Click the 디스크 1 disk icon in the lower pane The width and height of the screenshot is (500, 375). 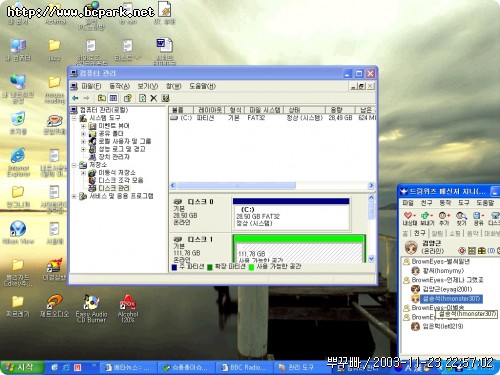(x=178, y=239)
